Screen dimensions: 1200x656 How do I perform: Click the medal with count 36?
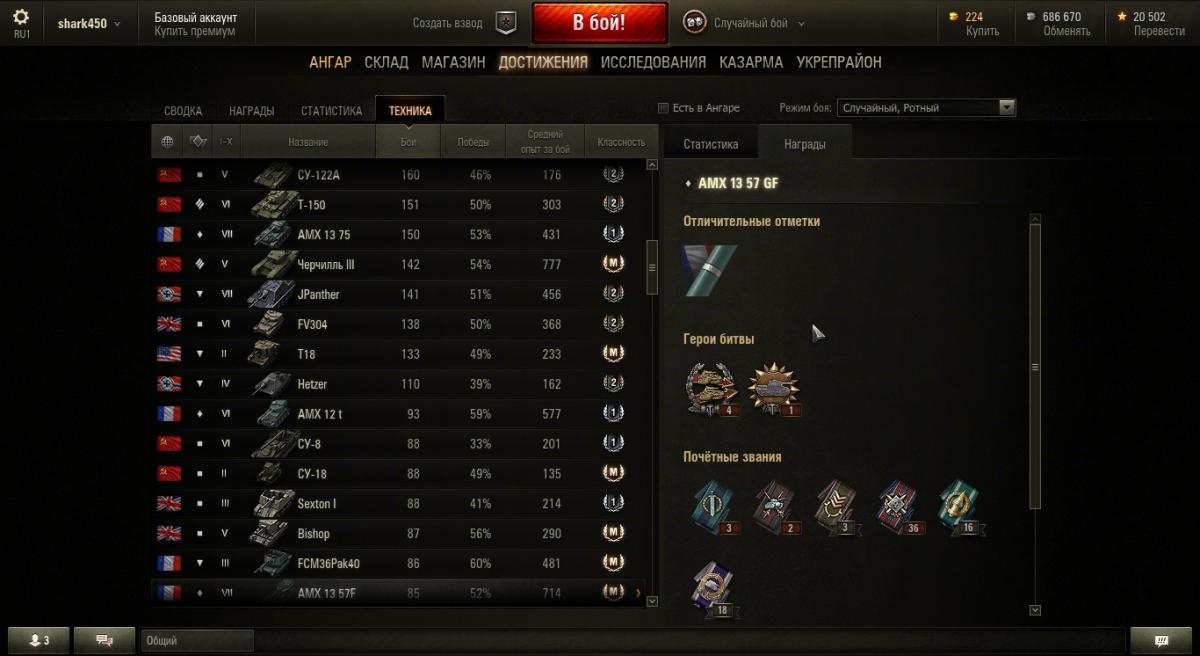898,506
